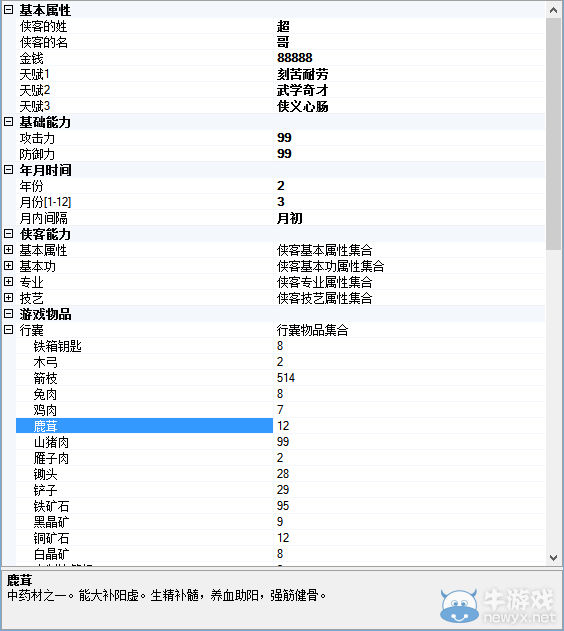This screenshot has width=564, height=631.
Task: Click the scrollbar up arrow
Action: tap(554, 10)
